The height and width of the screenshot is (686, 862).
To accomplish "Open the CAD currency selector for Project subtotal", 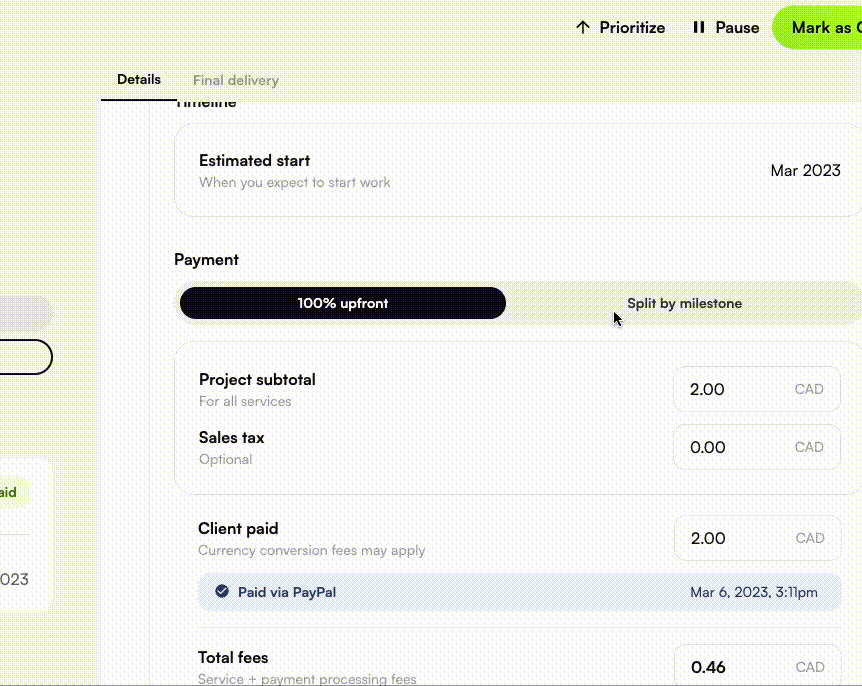I will 809,389.
